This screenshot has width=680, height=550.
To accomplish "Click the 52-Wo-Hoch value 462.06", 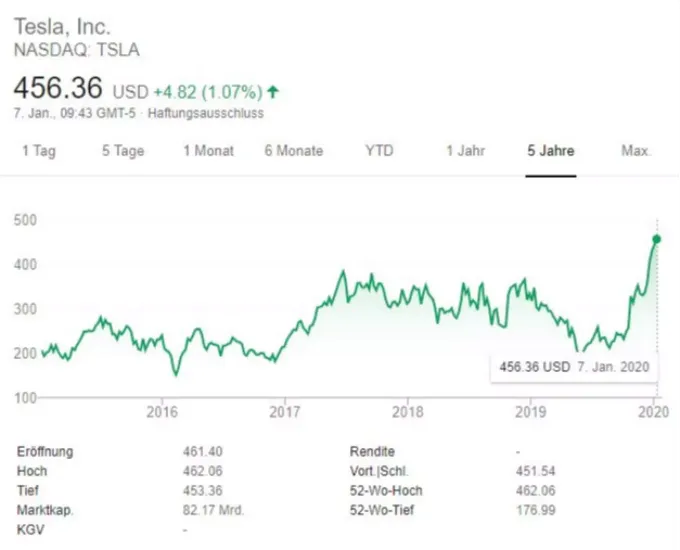I will [x=536, y=491].
